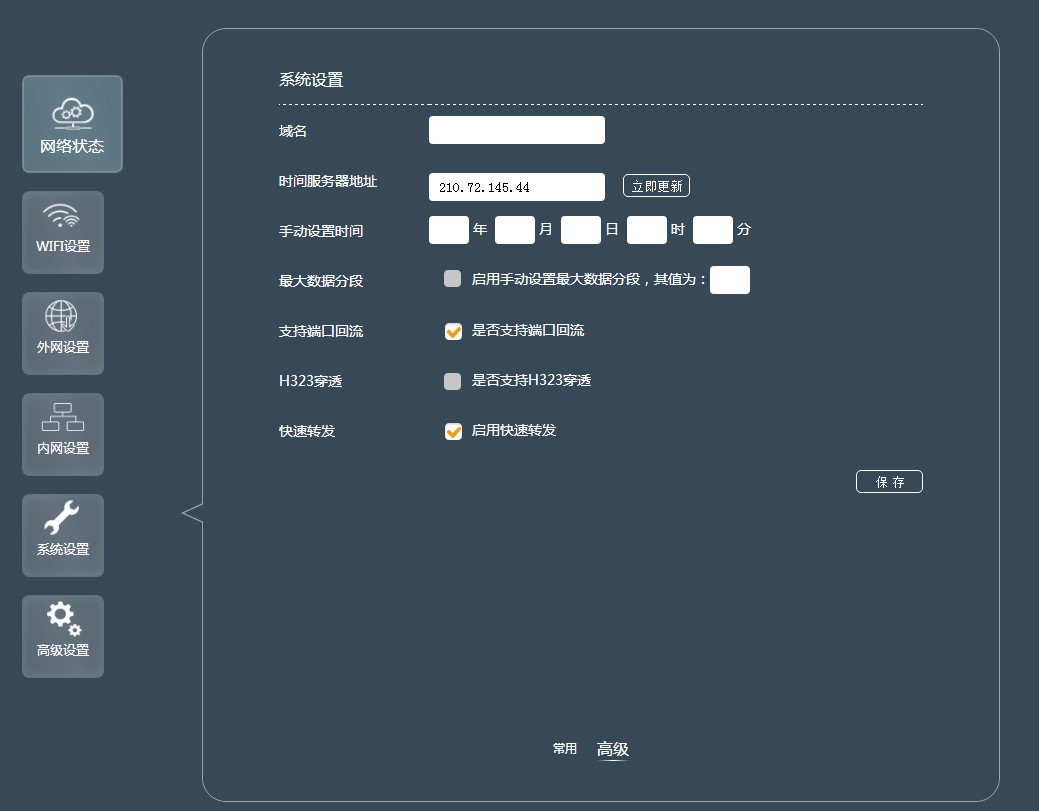
Task: Disable 启用快速转发 checkbox
Action: (452, 431)
